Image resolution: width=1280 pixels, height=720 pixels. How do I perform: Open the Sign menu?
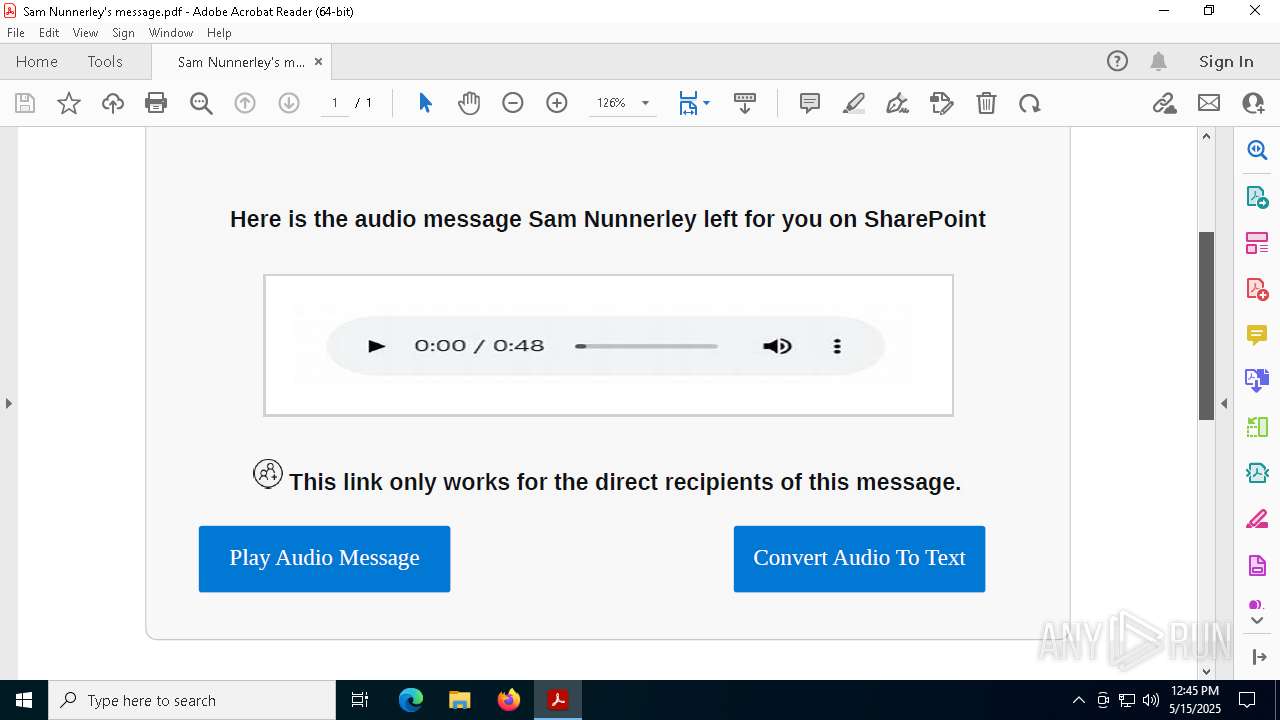123,33
